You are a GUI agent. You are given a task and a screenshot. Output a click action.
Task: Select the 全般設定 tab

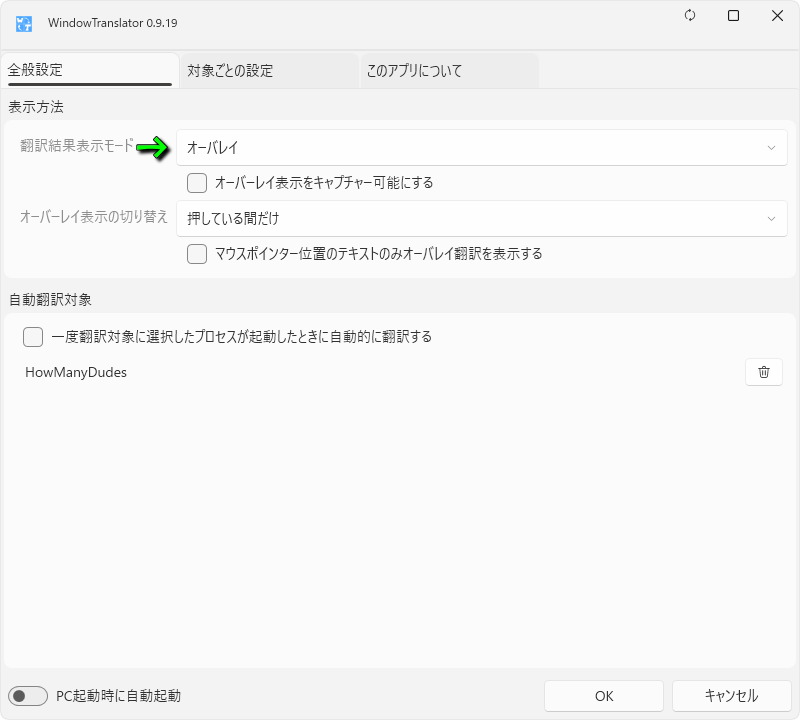[88, 71]
